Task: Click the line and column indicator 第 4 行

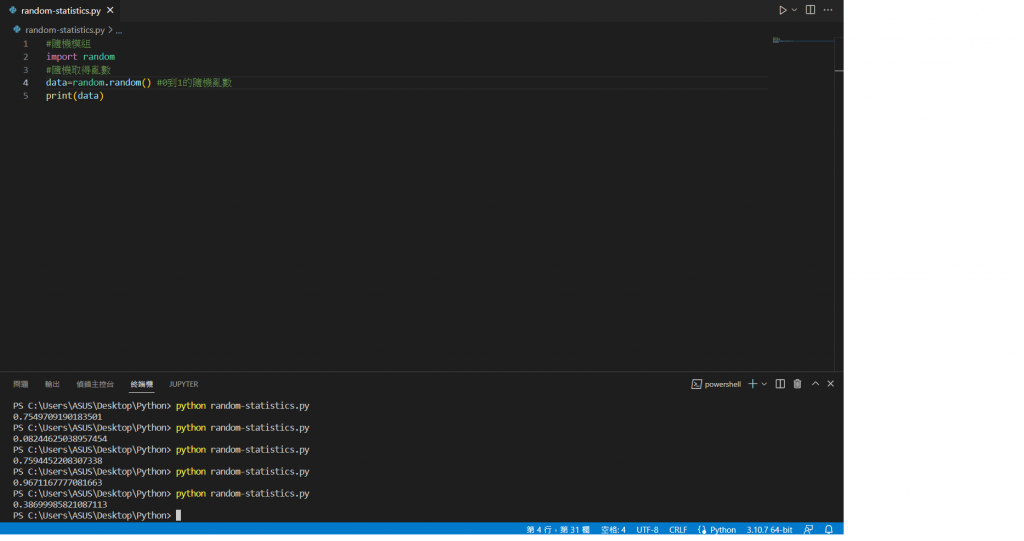Action: click(x=558, y=530)
